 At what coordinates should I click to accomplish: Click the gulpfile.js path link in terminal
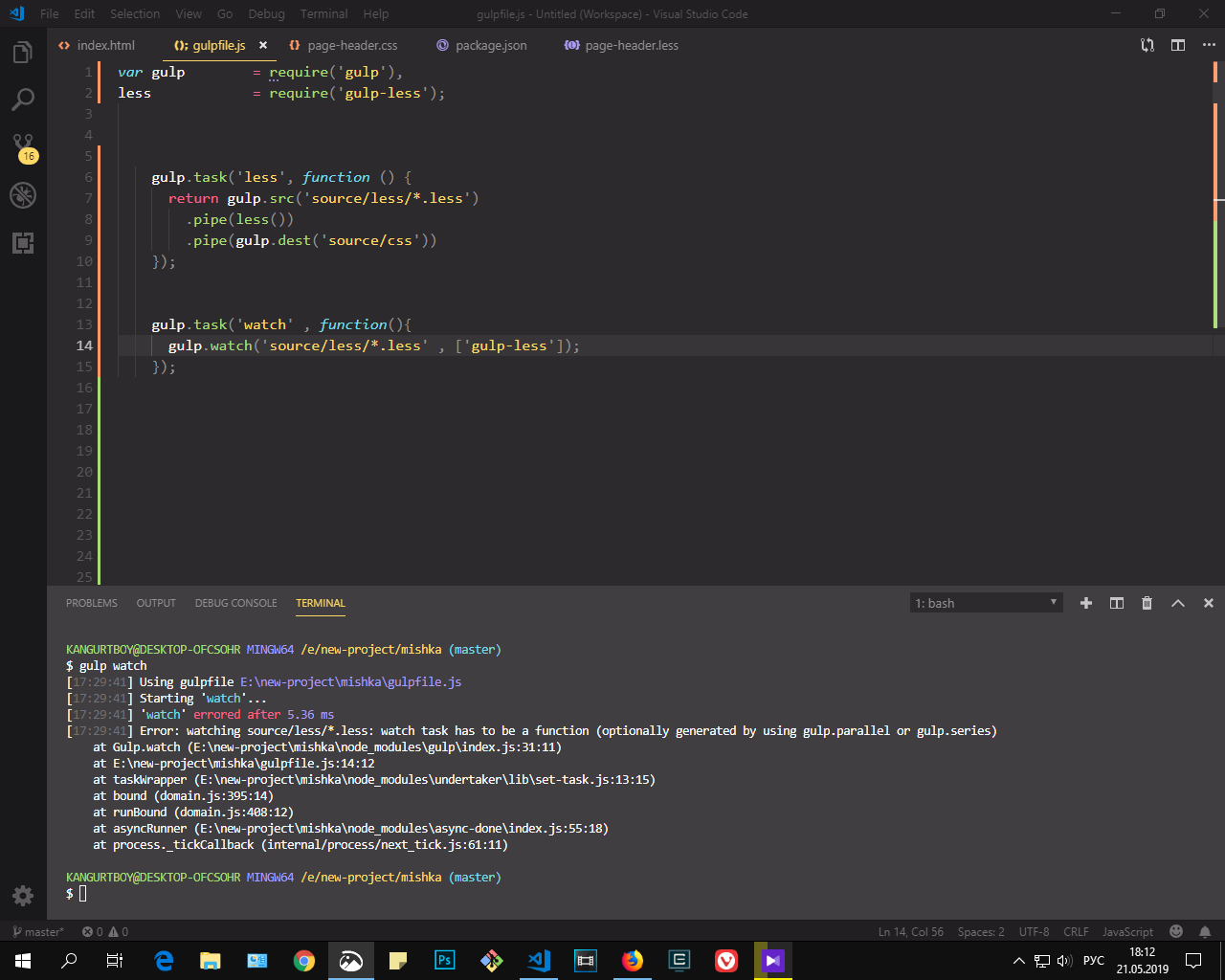coord(350,681)
